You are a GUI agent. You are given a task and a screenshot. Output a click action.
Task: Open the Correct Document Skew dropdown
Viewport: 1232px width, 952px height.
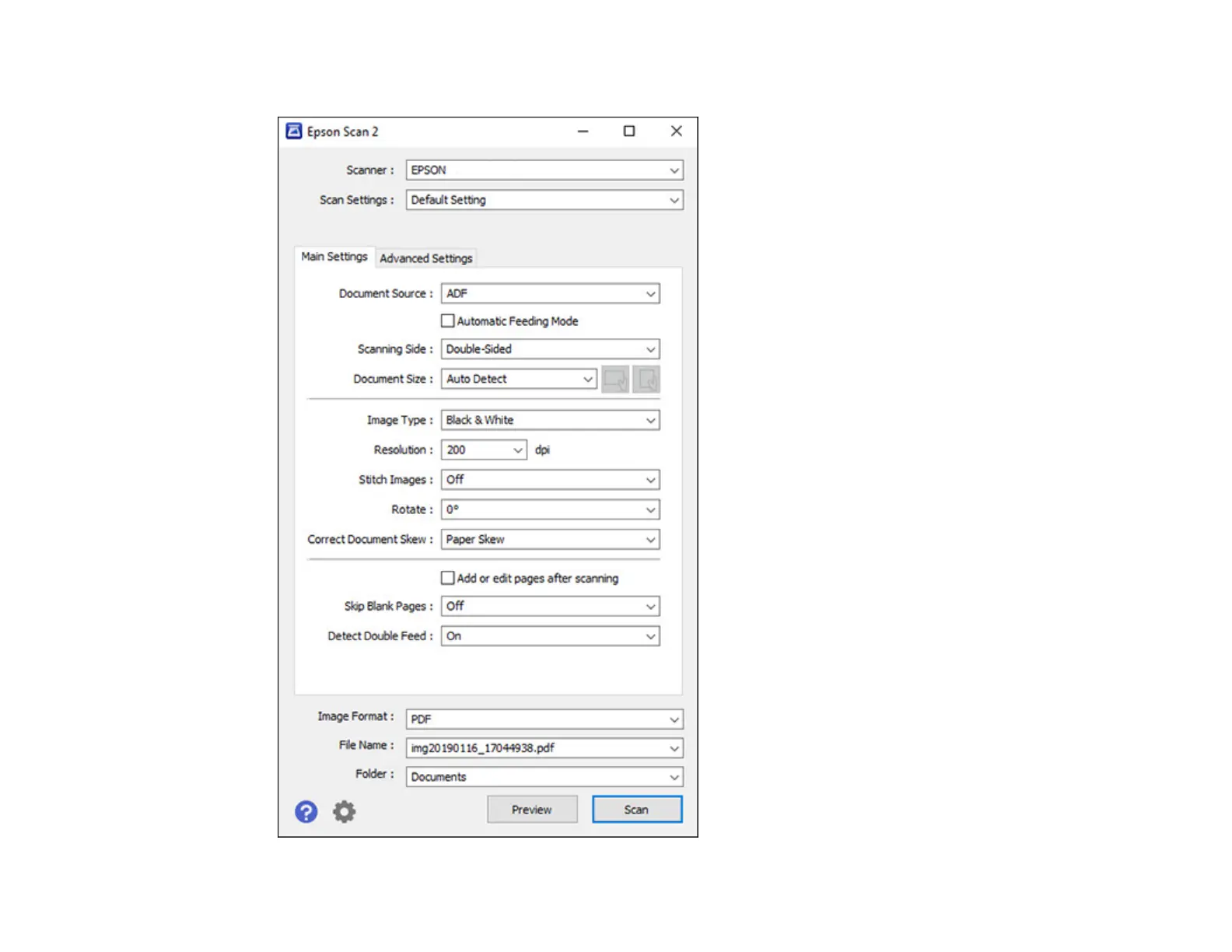[x=551, y=540]
